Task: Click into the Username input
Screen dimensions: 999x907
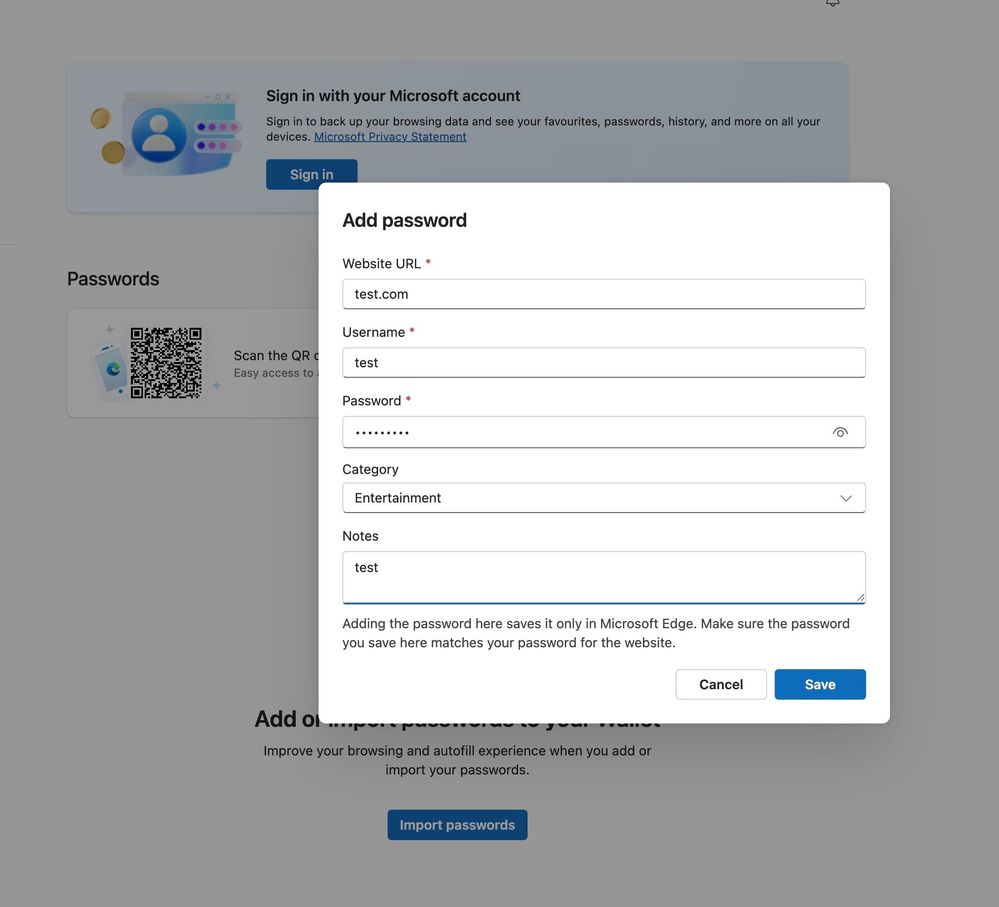Action: (x=603, y=363)
